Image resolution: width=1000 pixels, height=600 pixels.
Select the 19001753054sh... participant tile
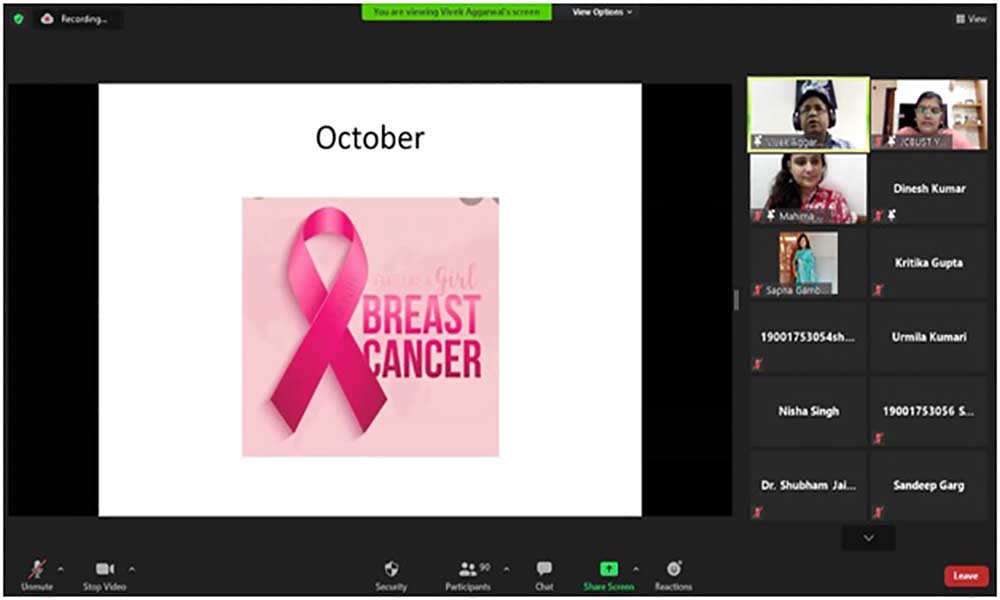pos(808,337)
